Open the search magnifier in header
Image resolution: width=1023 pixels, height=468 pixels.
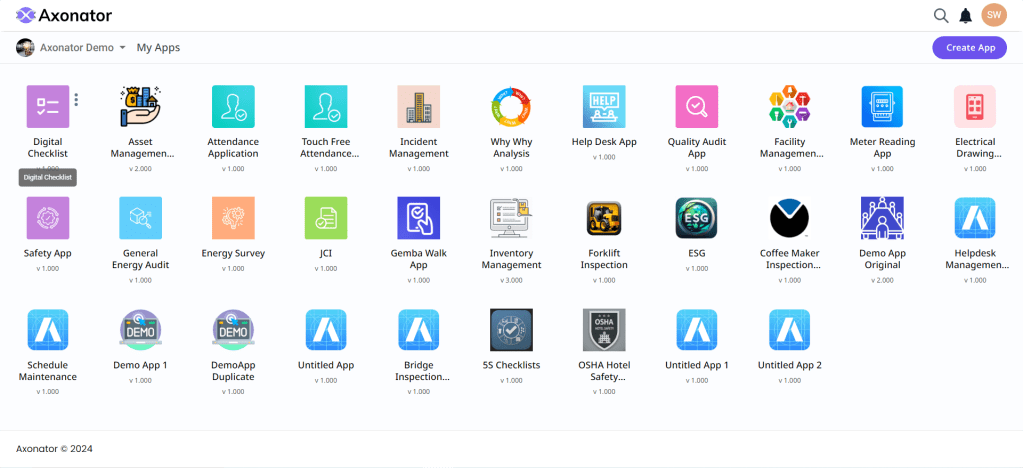point(940,15)
